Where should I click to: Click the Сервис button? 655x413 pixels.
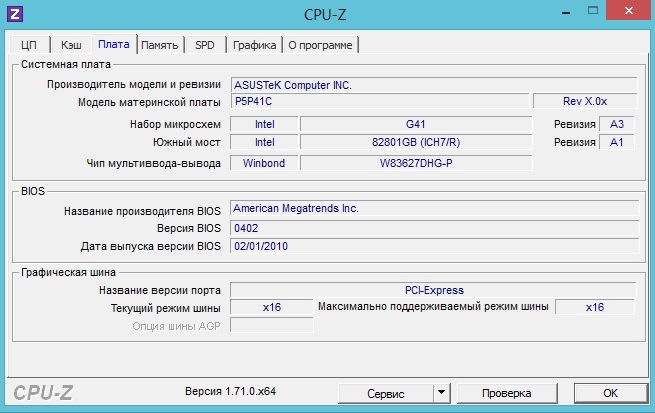(x=386, y=393)
